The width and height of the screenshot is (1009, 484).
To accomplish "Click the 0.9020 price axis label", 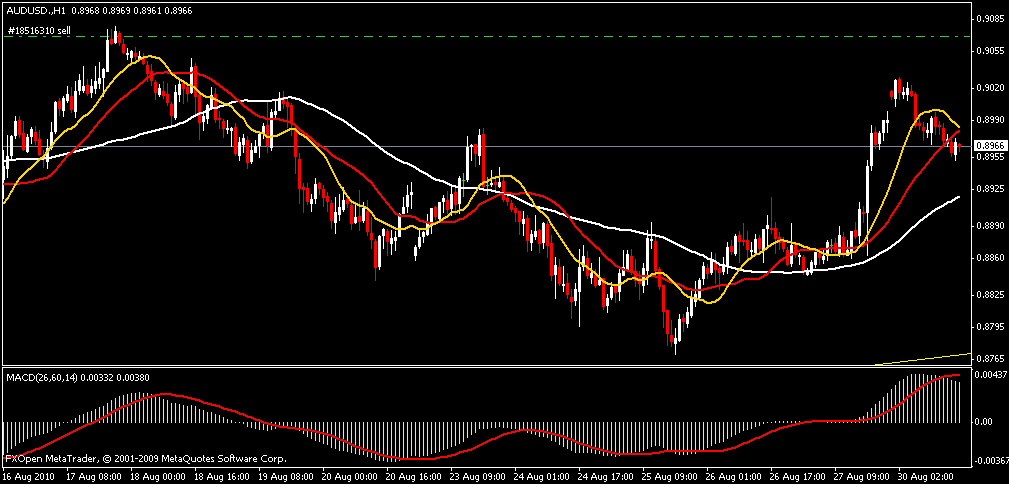I will click(x=990, y=88).
